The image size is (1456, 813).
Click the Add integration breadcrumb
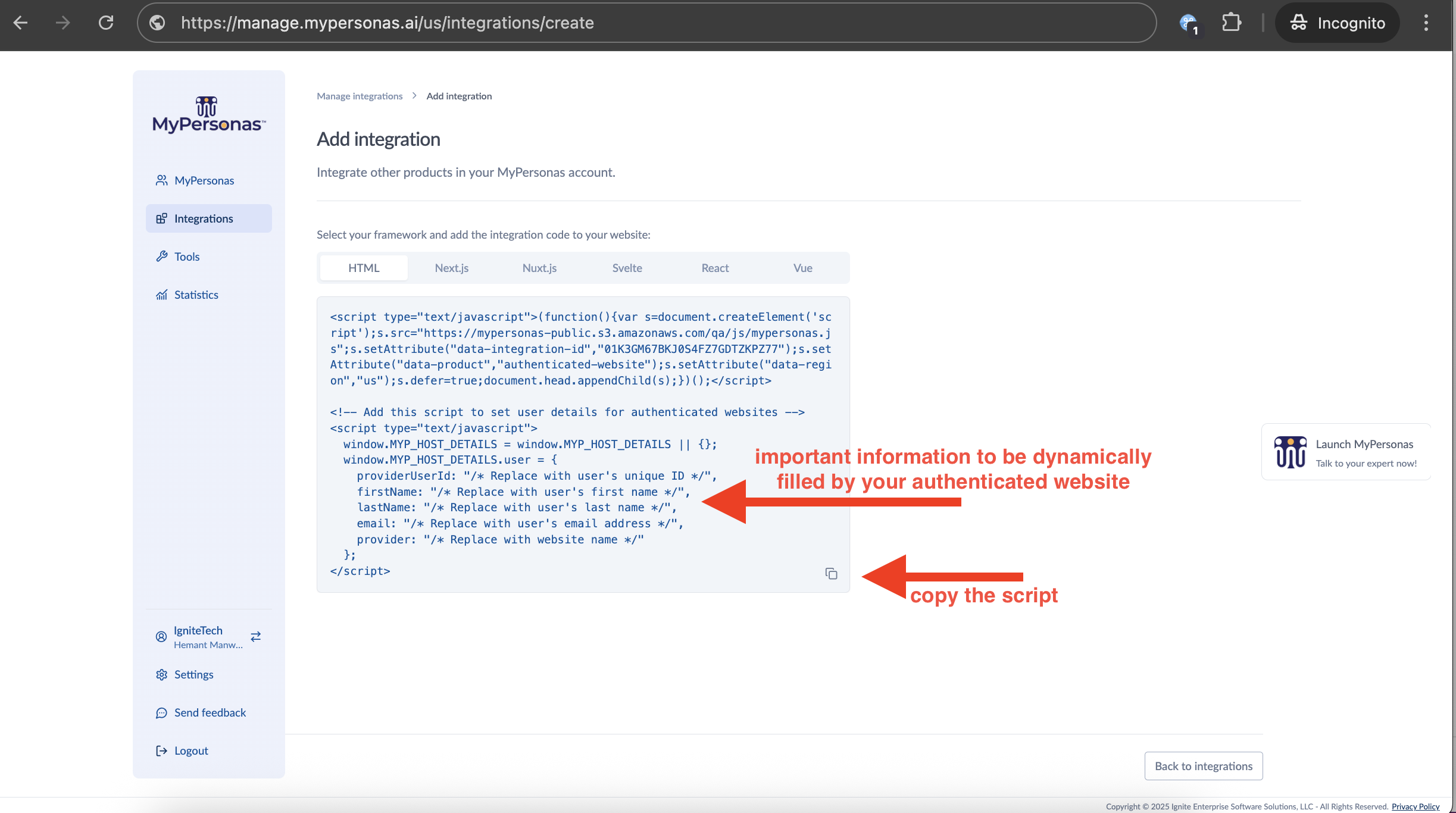click(459, 96)
